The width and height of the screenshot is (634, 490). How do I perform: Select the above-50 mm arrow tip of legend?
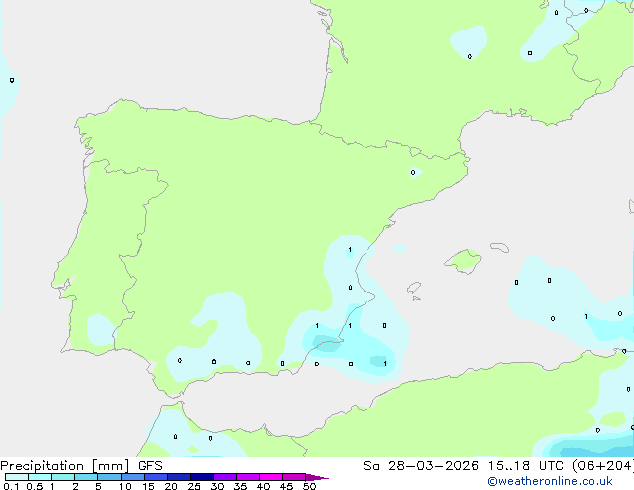(317, 477)
